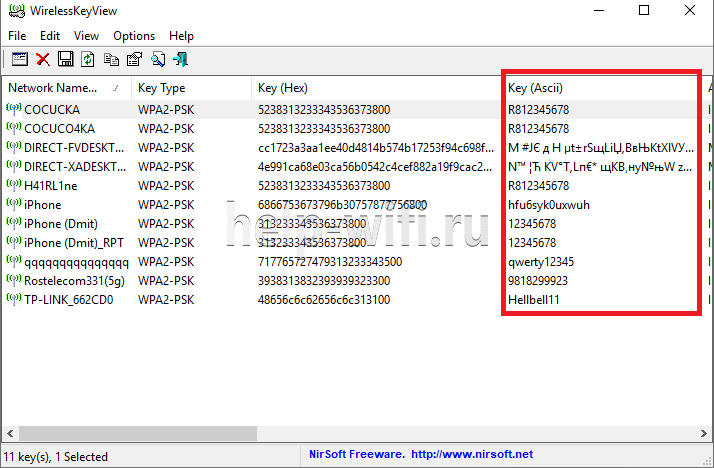Open the Find tool in the toolbar
Image resolution: width=714 pixels, height=468 pixels.
pos(158,59)
